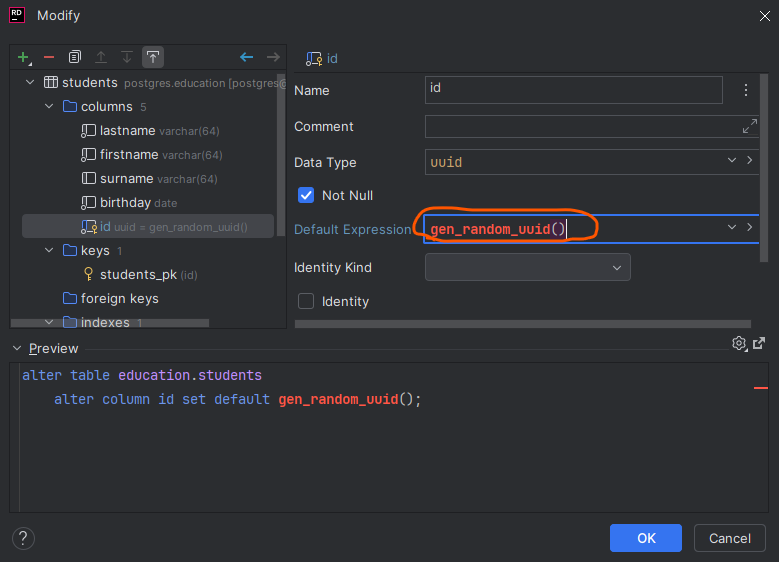Click 'education.students' in SQL preview
This screenshot has height=562, width=779.
click(190, 375)
